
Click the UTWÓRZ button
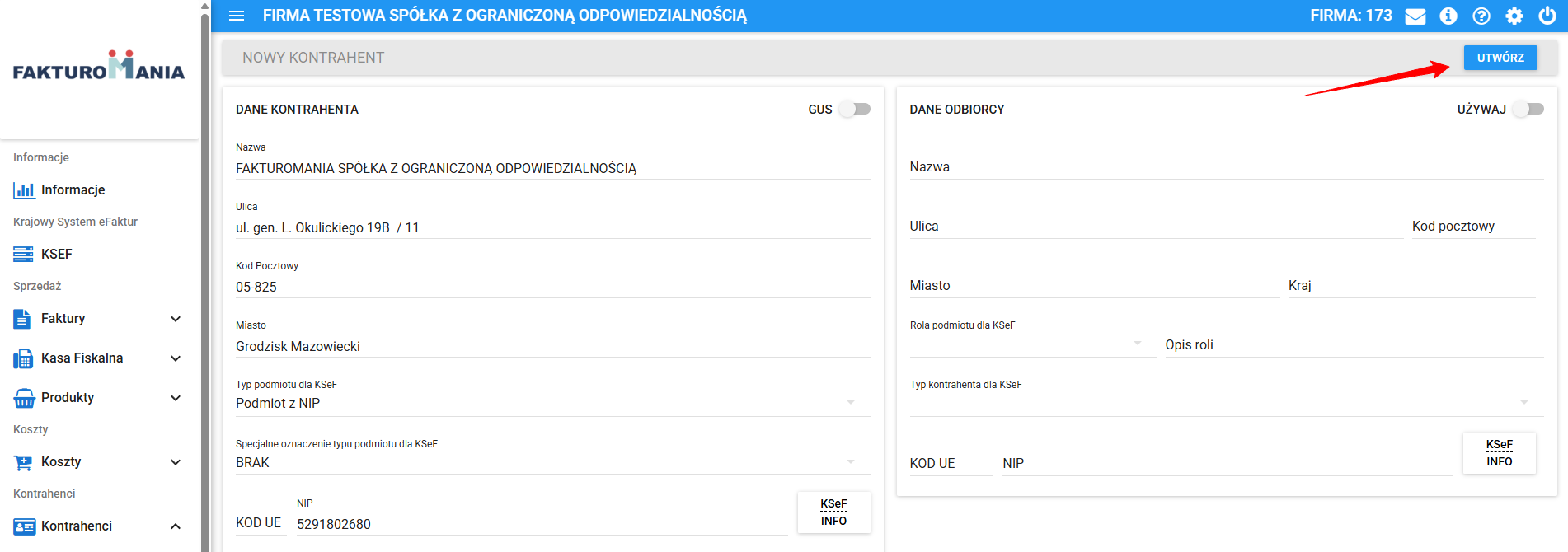tap(1500, 58)
